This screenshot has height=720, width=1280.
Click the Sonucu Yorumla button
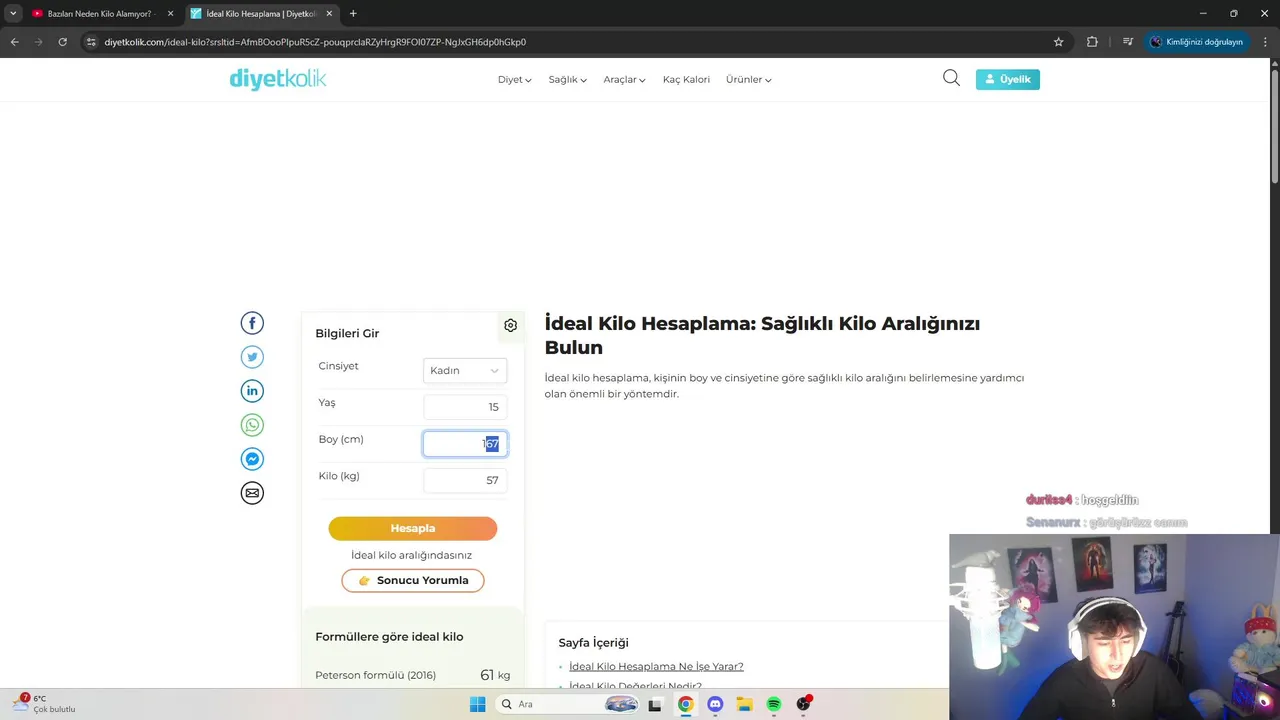click(413, 580)
